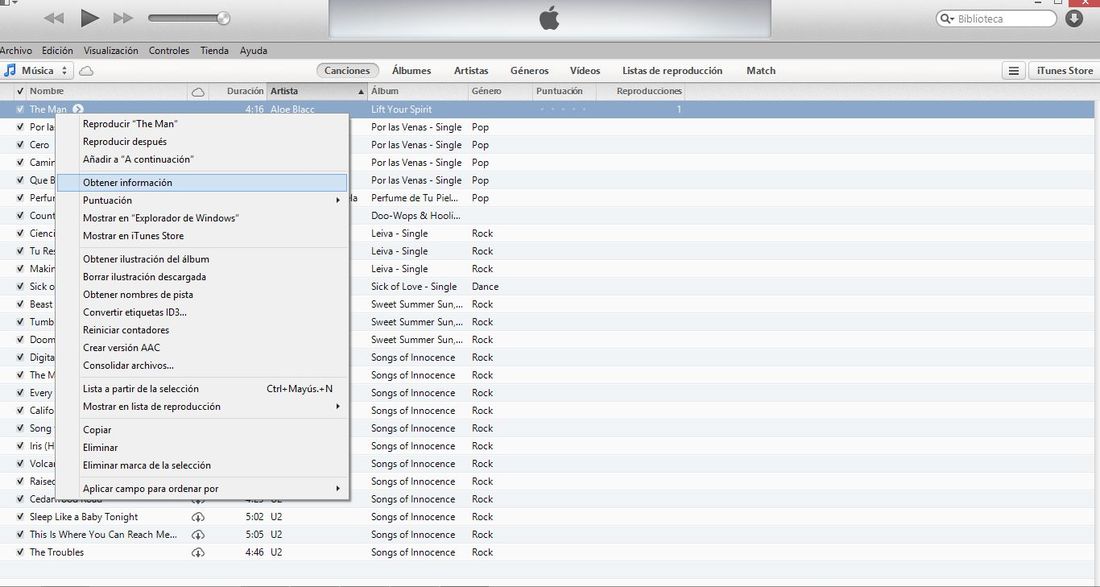Viewport: 1100px width, 587px height.
Task: Download The Troubles from iCloud
Action: 198,552
